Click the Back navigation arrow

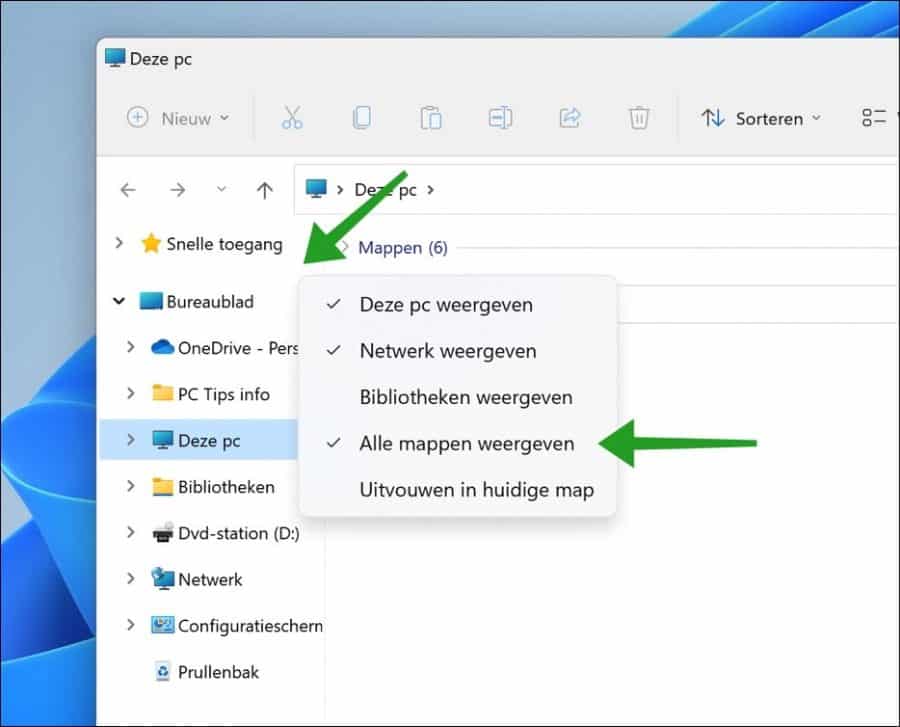(128, 190)
